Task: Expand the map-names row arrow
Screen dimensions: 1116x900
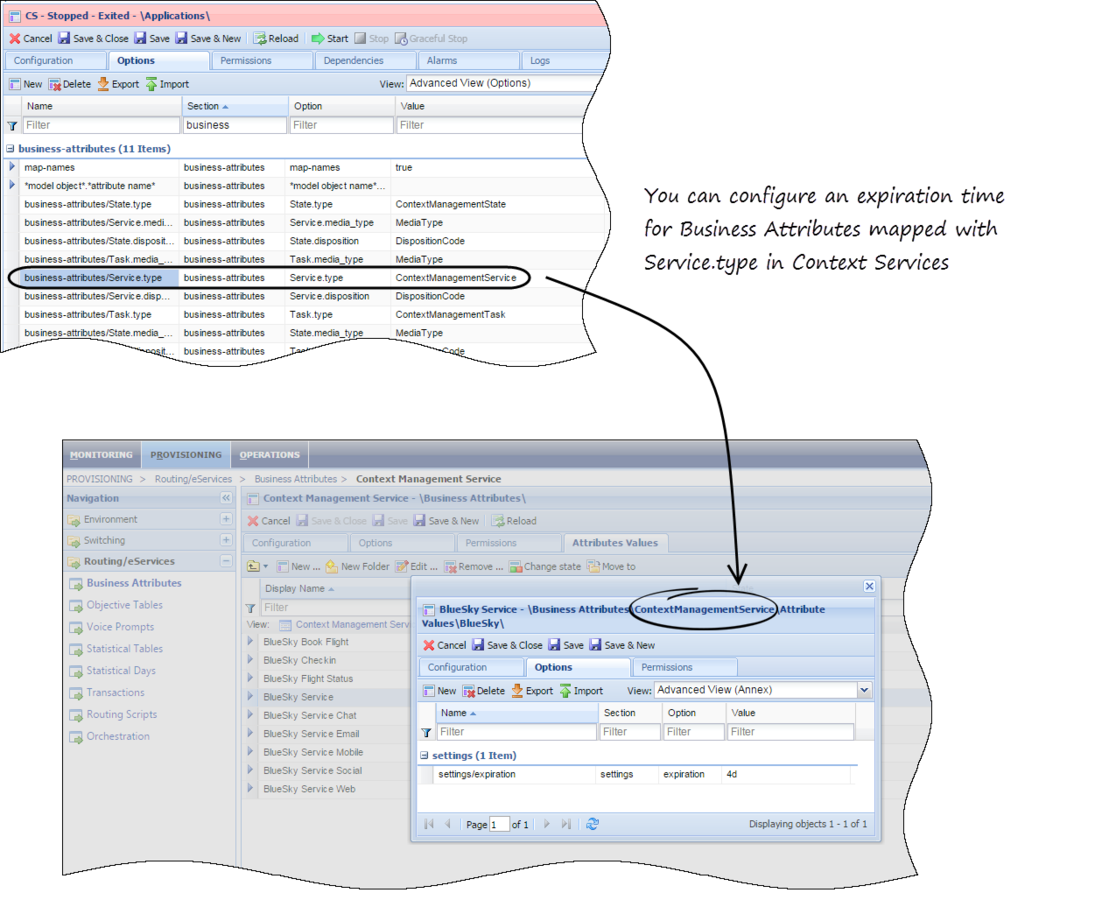Action: tap(12, 167)
